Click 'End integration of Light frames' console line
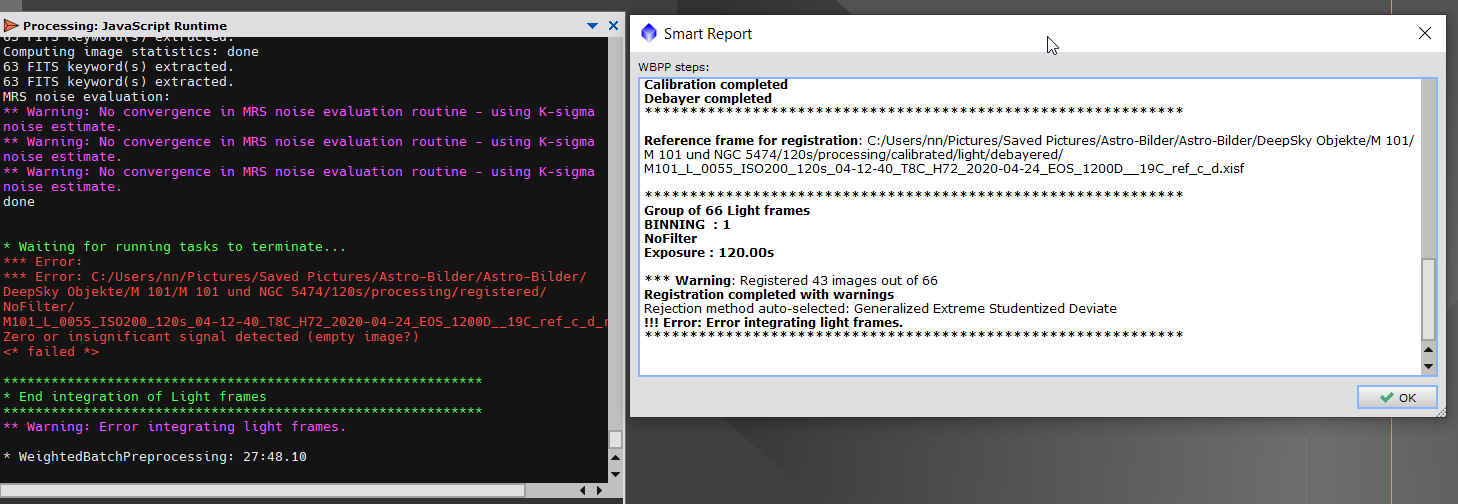This screenshot has width=1458, height=504. coord(135,397)
